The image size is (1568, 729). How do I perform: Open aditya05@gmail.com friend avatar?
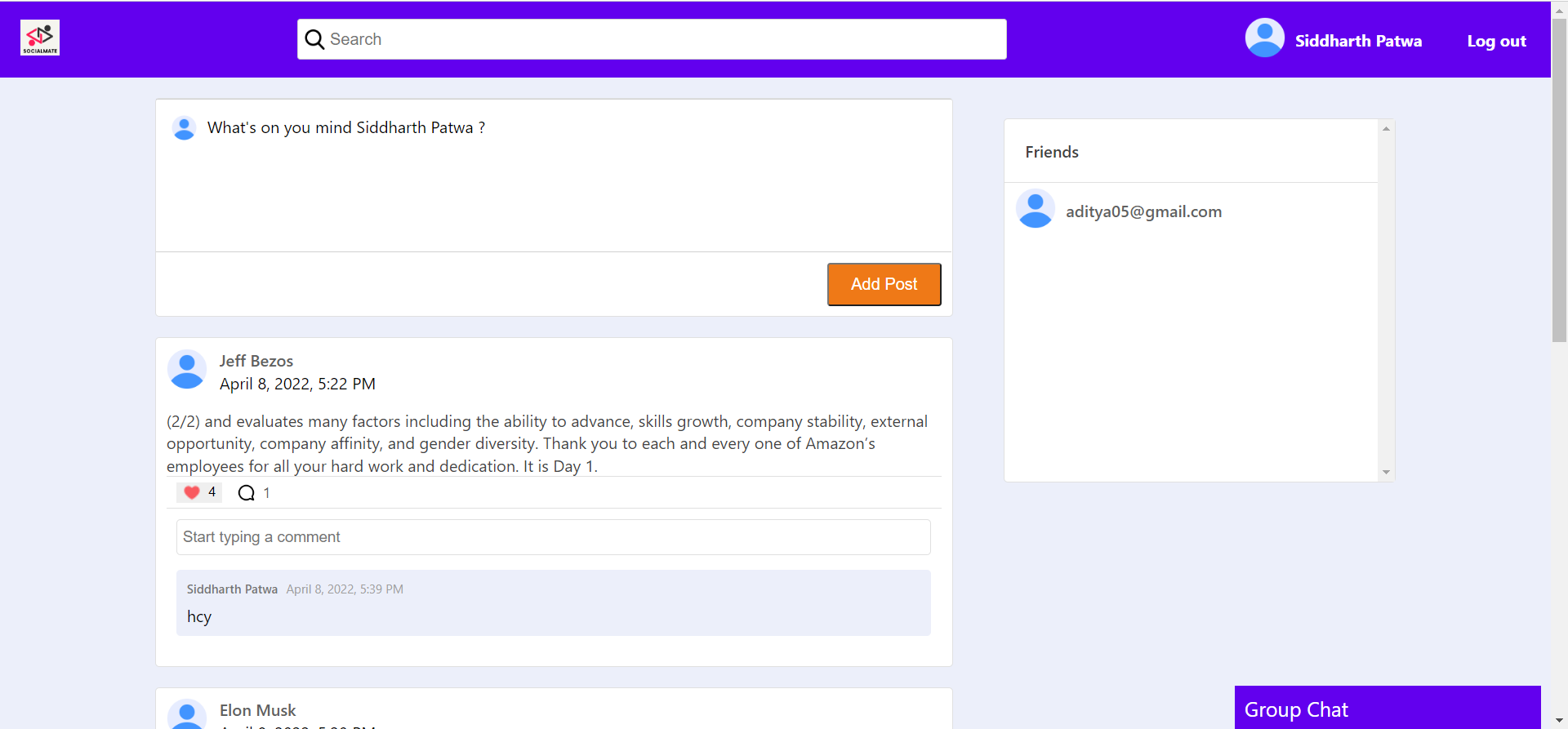click(x=1036, y=209)
